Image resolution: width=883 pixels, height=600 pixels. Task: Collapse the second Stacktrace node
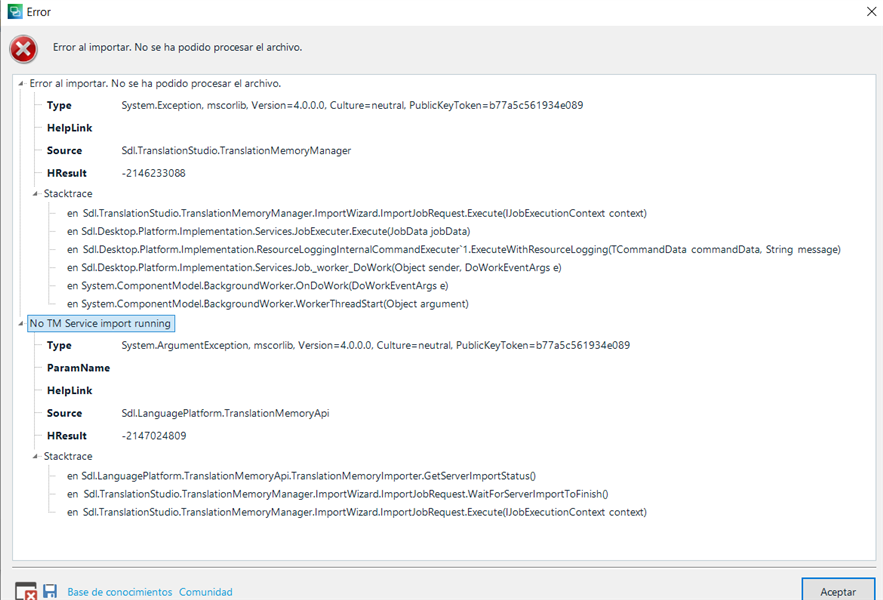click(x=35, y=456)
